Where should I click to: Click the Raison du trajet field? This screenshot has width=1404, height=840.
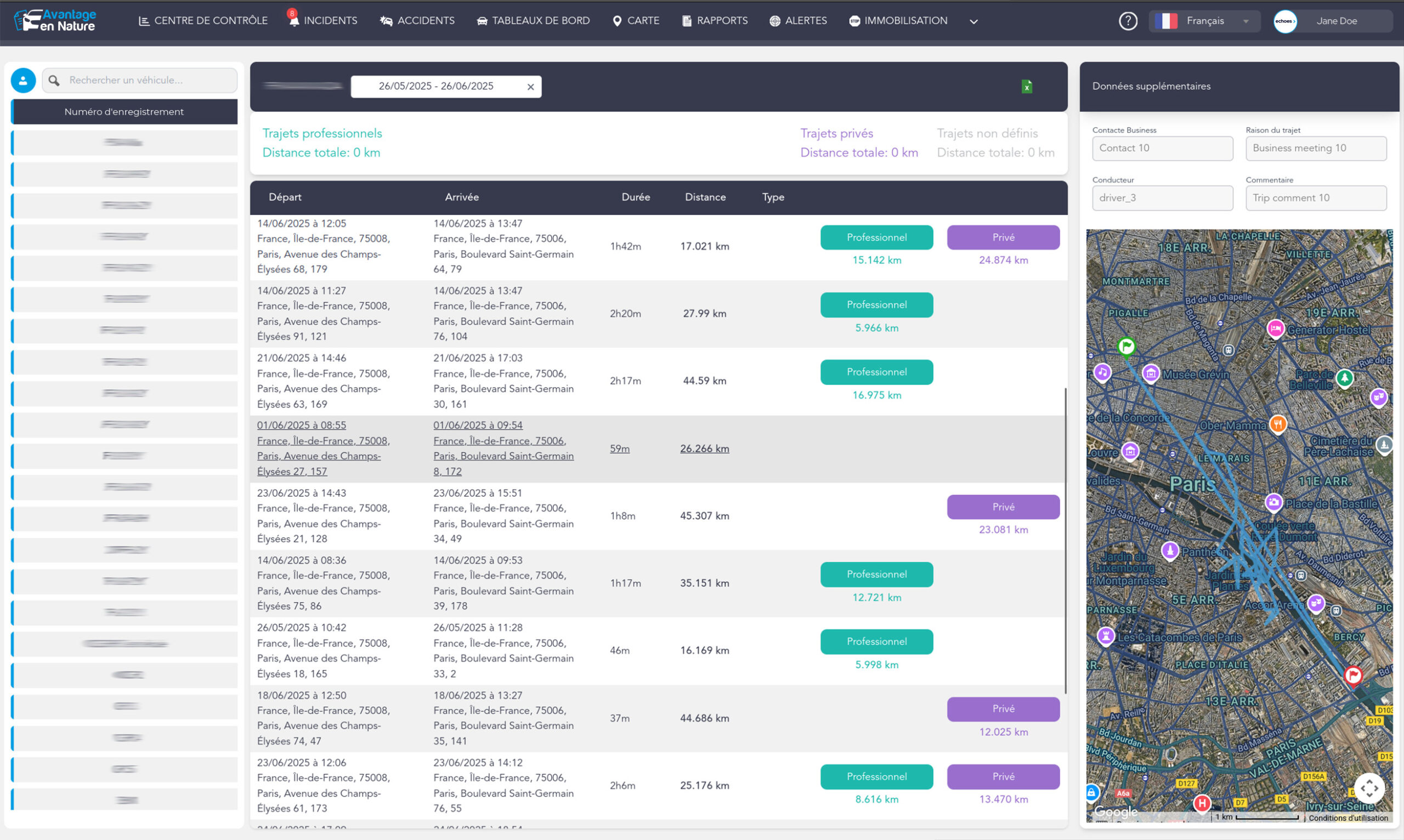point(1315,147)
